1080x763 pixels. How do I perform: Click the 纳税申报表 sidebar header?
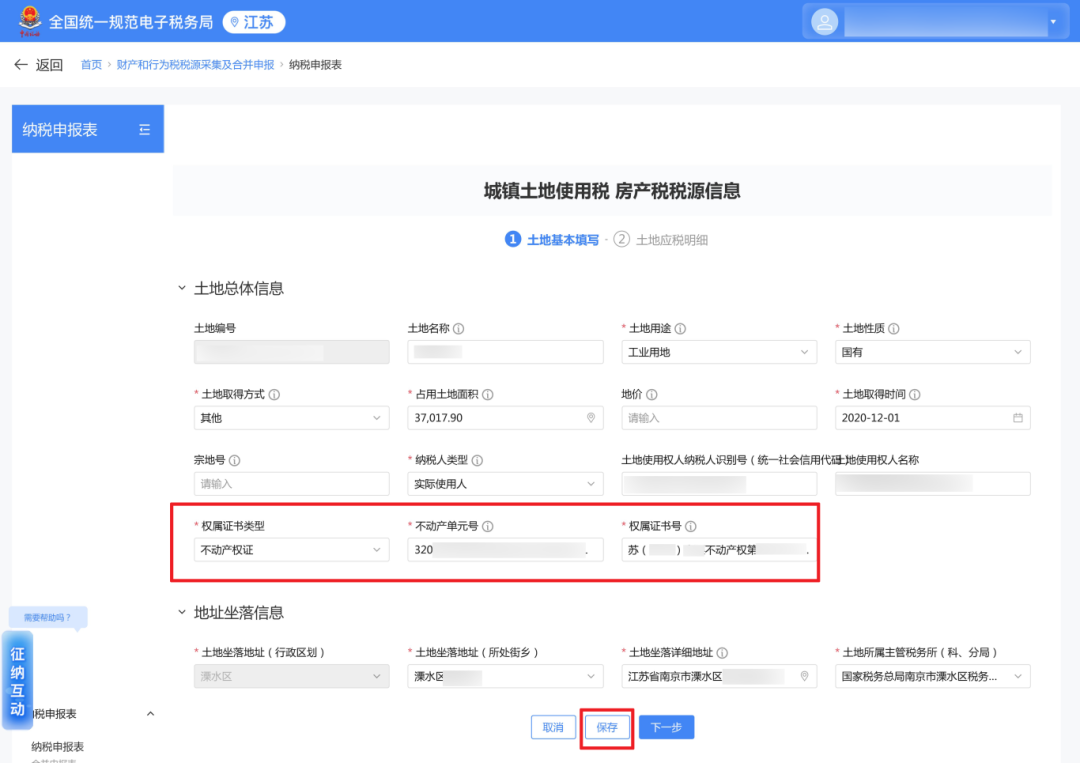tap(87, 129)
